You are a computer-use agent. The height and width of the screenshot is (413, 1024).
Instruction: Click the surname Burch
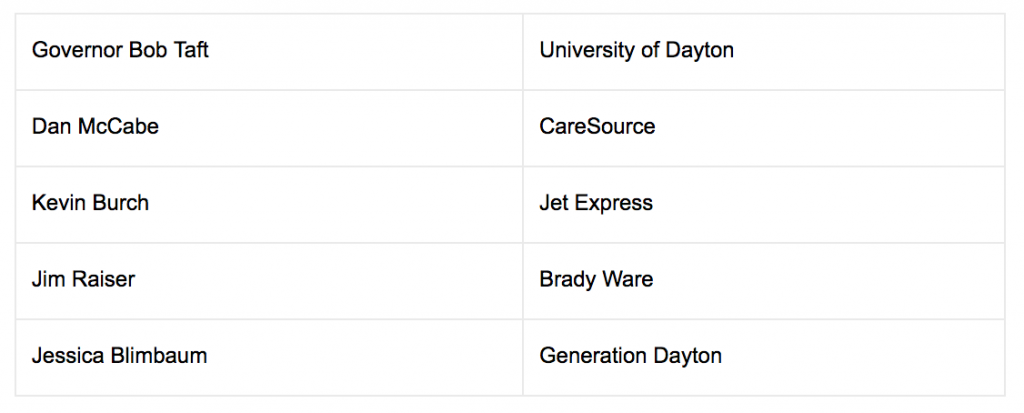pyautogui.click(x=120, y=203)
